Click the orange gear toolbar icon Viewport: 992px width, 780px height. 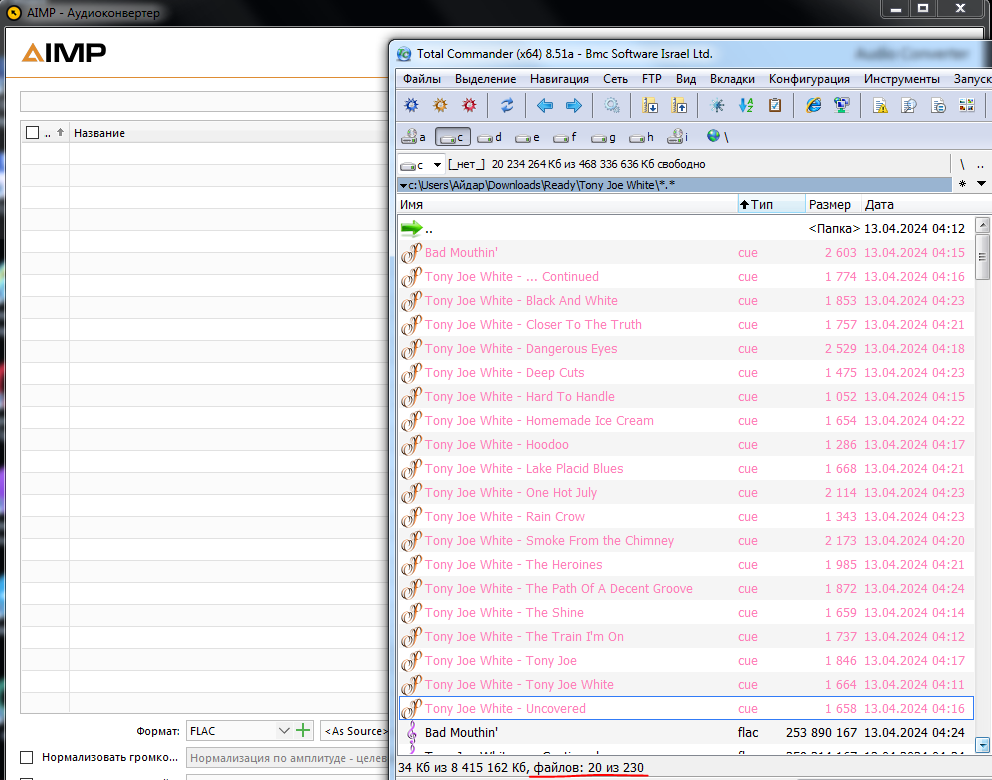(x=440, y=105)
